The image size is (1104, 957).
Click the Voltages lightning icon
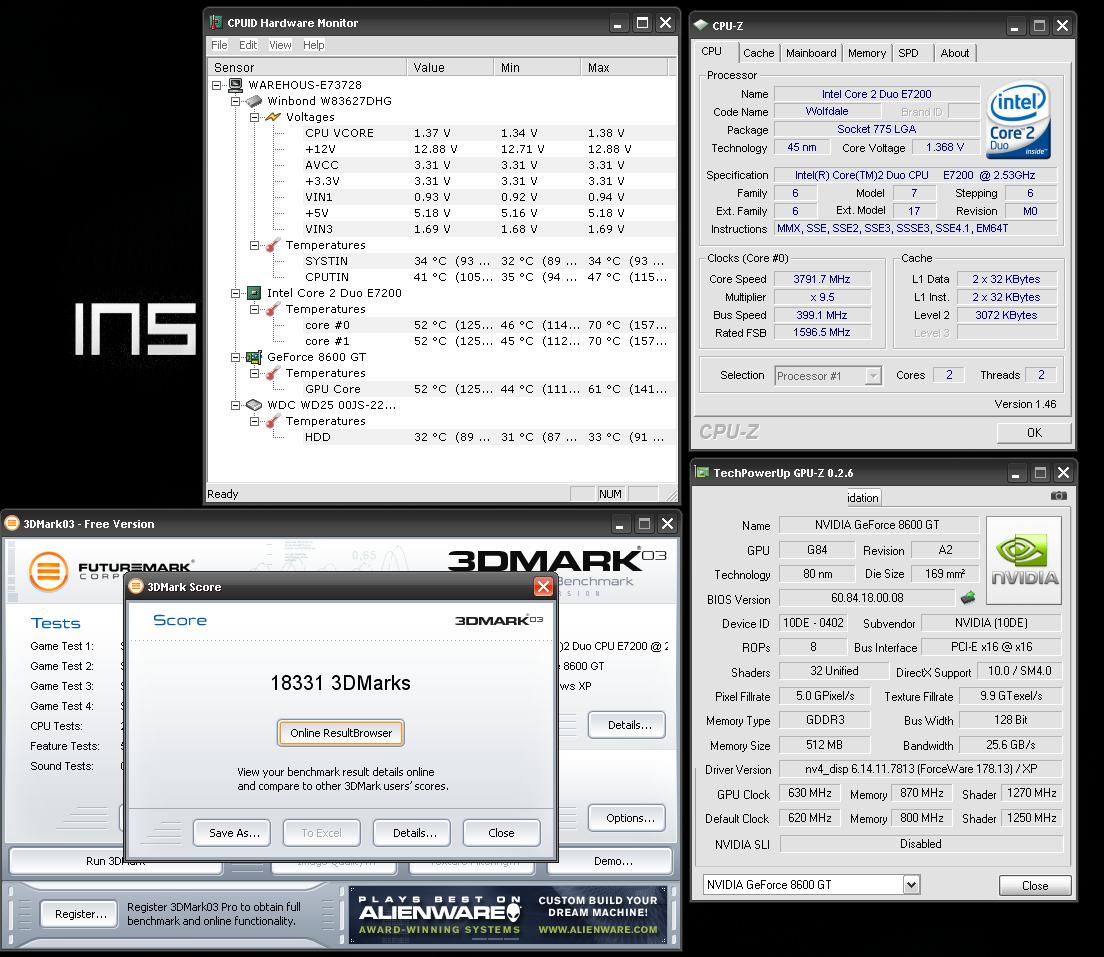pyautogui.click(x=272, y=117)
